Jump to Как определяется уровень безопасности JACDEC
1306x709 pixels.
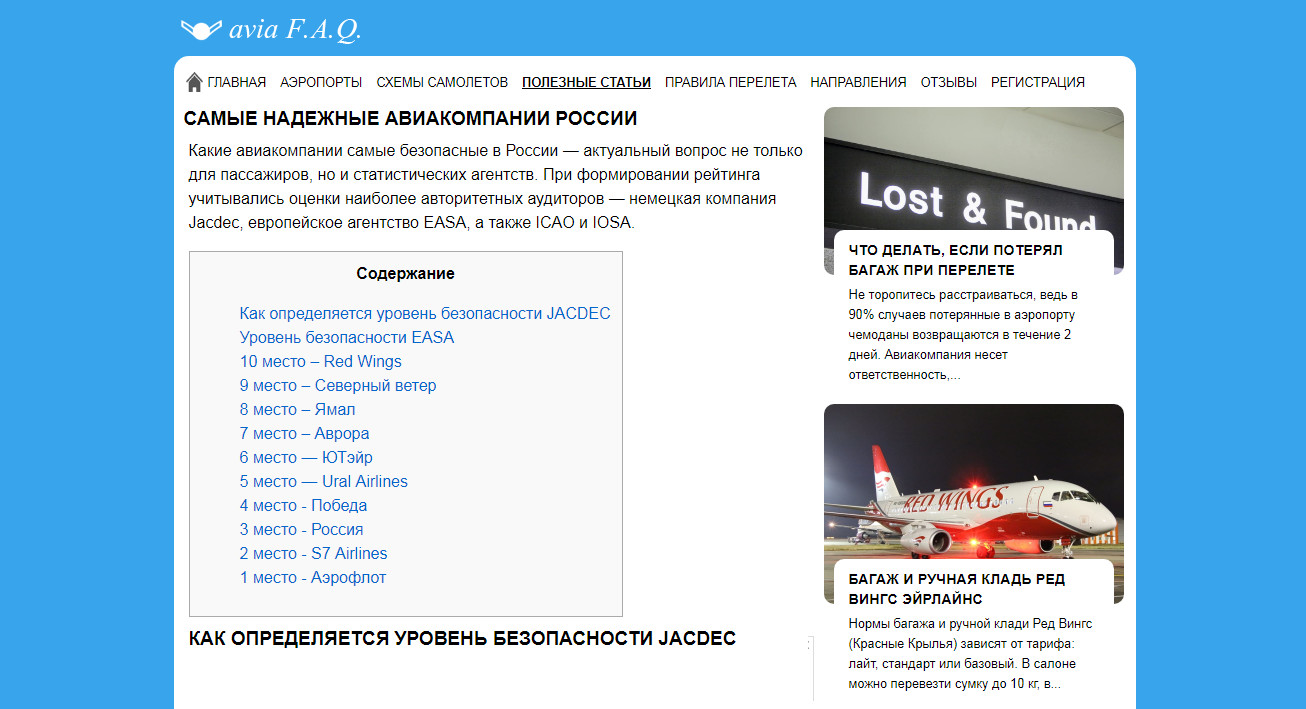pos(425,313)
